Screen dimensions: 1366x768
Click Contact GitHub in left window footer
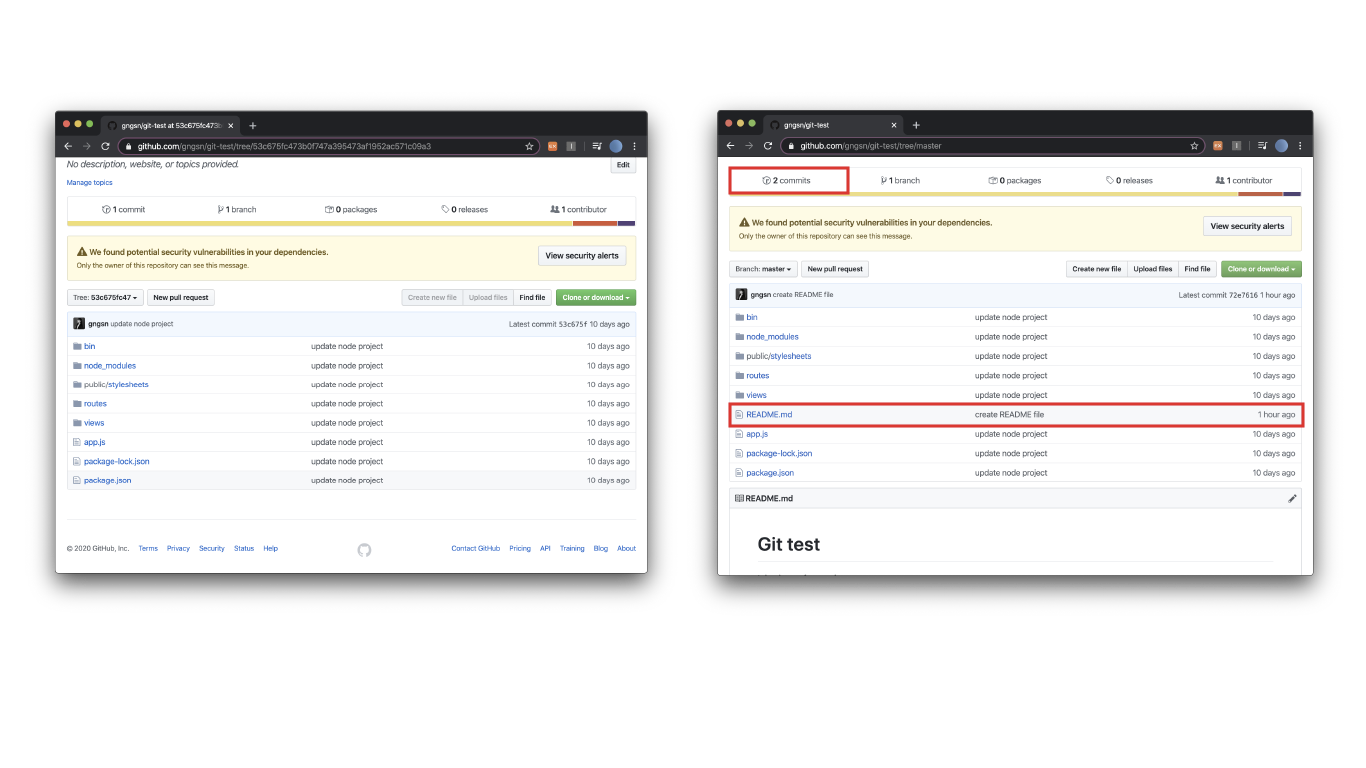(475, 548)
